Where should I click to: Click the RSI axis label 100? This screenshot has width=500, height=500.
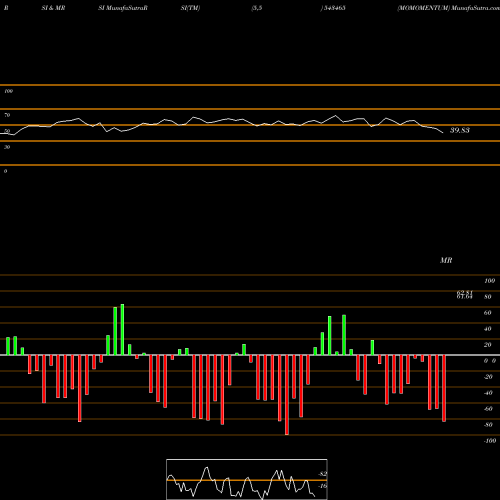(x=8, y=91)
